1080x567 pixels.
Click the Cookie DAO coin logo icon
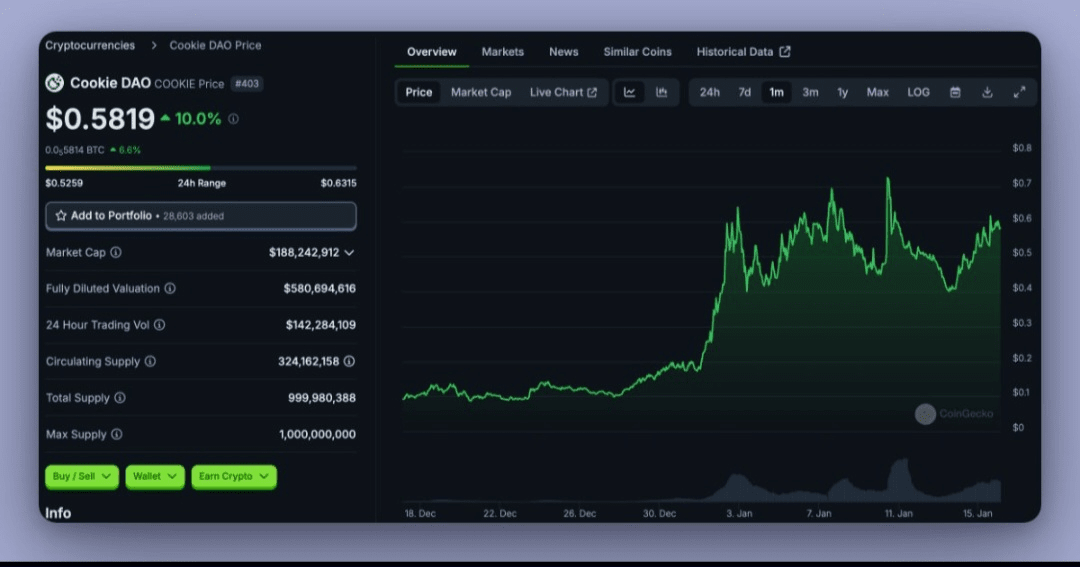54,83
